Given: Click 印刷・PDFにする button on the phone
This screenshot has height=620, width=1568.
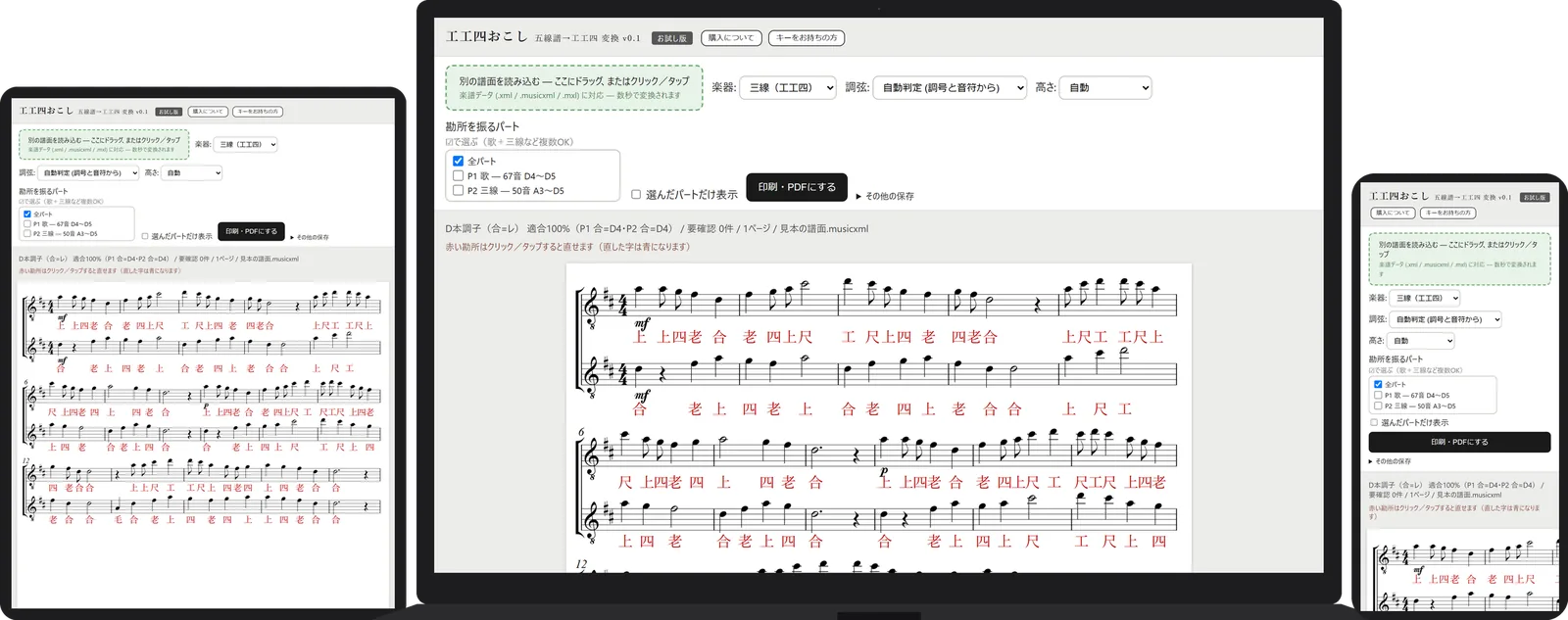Looking at the screenshot, I should point(1459,442).
